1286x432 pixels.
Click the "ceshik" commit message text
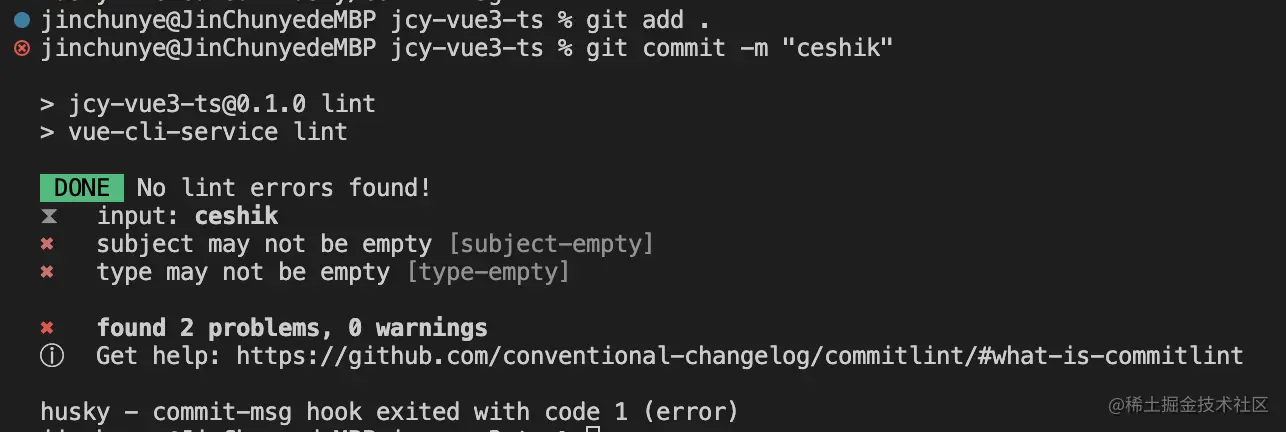tap(836, 48)
